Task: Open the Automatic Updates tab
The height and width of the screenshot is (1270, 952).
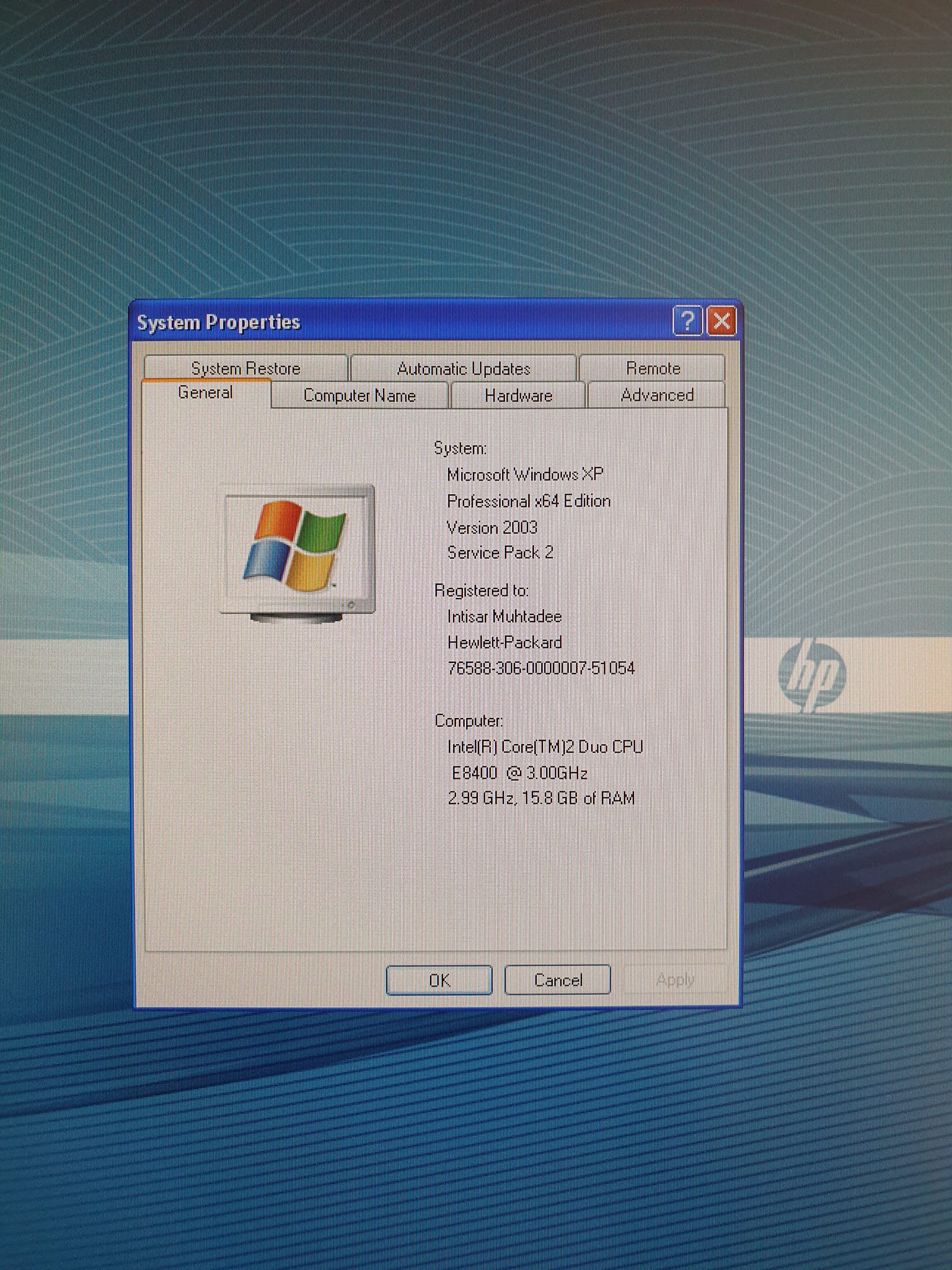Action: tap(464, 368)
